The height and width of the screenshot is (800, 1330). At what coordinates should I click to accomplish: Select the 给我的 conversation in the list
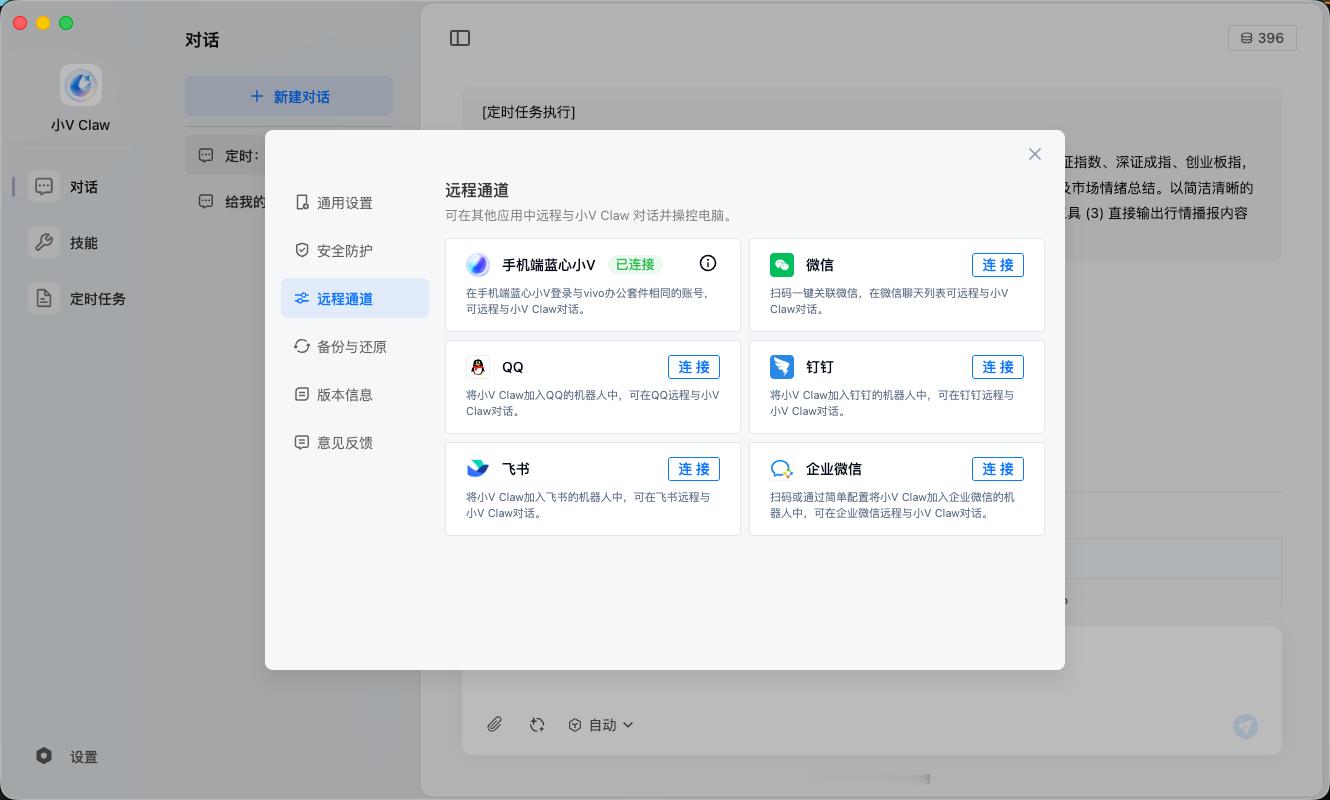(226, 201)
